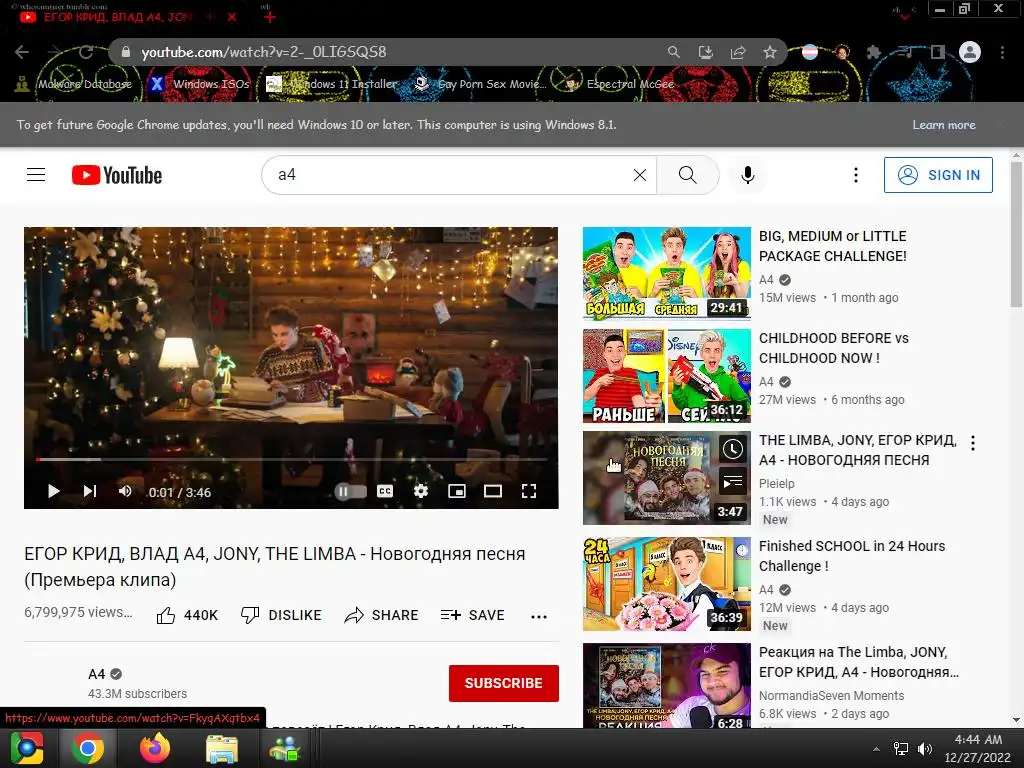The width and height of the screenshot is (1024, 768).
Task: Save video to playlist
Action: [472, 615]
